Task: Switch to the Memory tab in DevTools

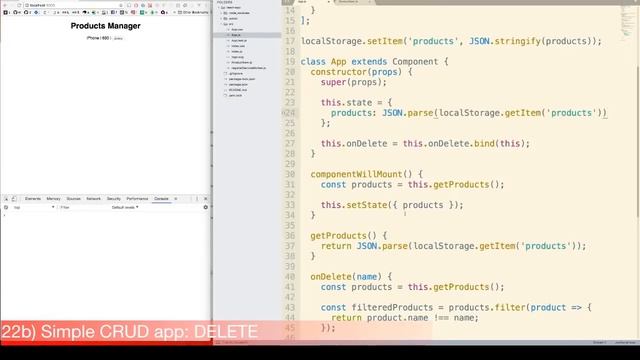Action: coord(53,199)
